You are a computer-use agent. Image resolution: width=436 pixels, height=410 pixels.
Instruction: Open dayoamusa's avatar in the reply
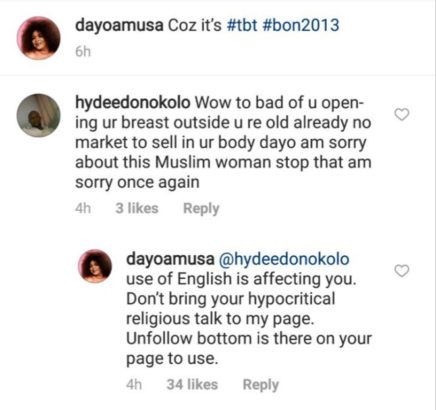point(95,266)
